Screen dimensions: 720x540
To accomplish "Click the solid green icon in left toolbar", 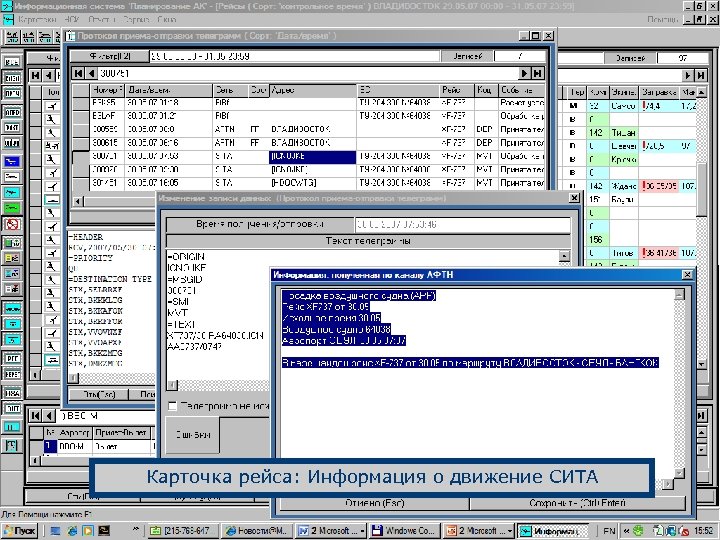I will coord(12,208).
